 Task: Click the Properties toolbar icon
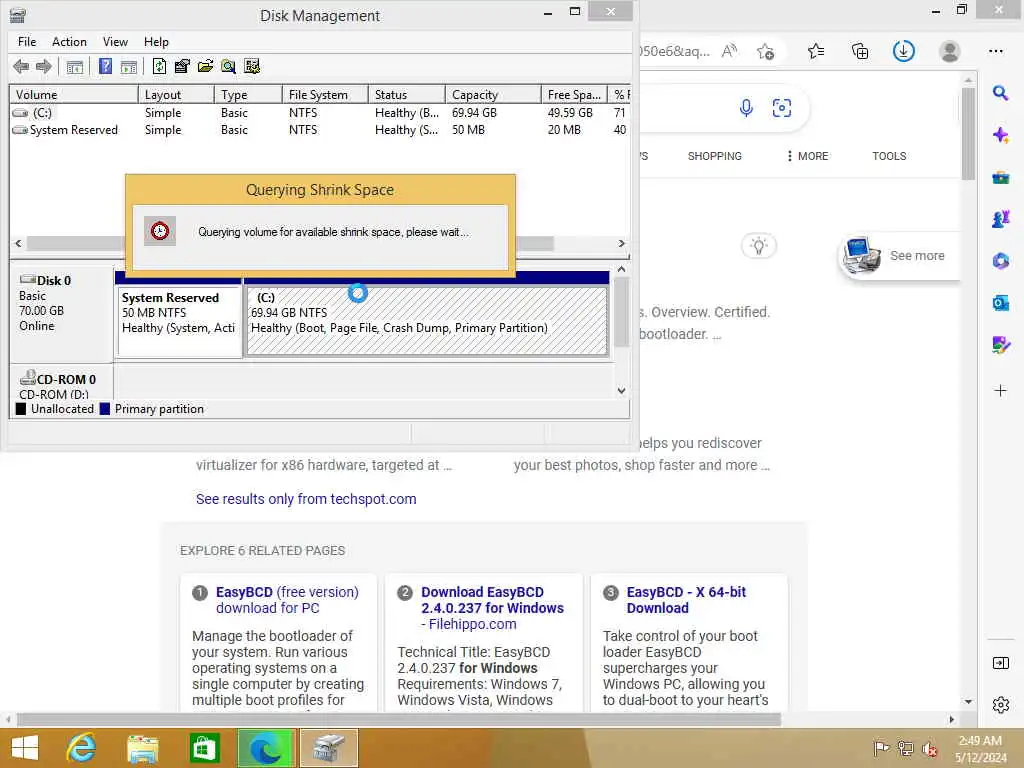coord(182,66)
